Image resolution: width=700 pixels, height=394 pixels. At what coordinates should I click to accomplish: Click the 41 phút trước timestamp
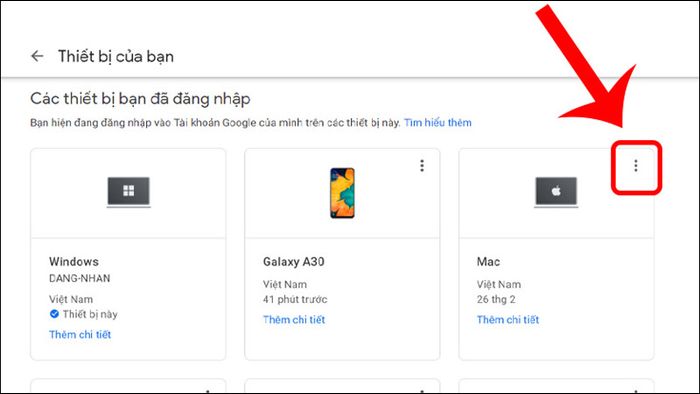(295, 299)
